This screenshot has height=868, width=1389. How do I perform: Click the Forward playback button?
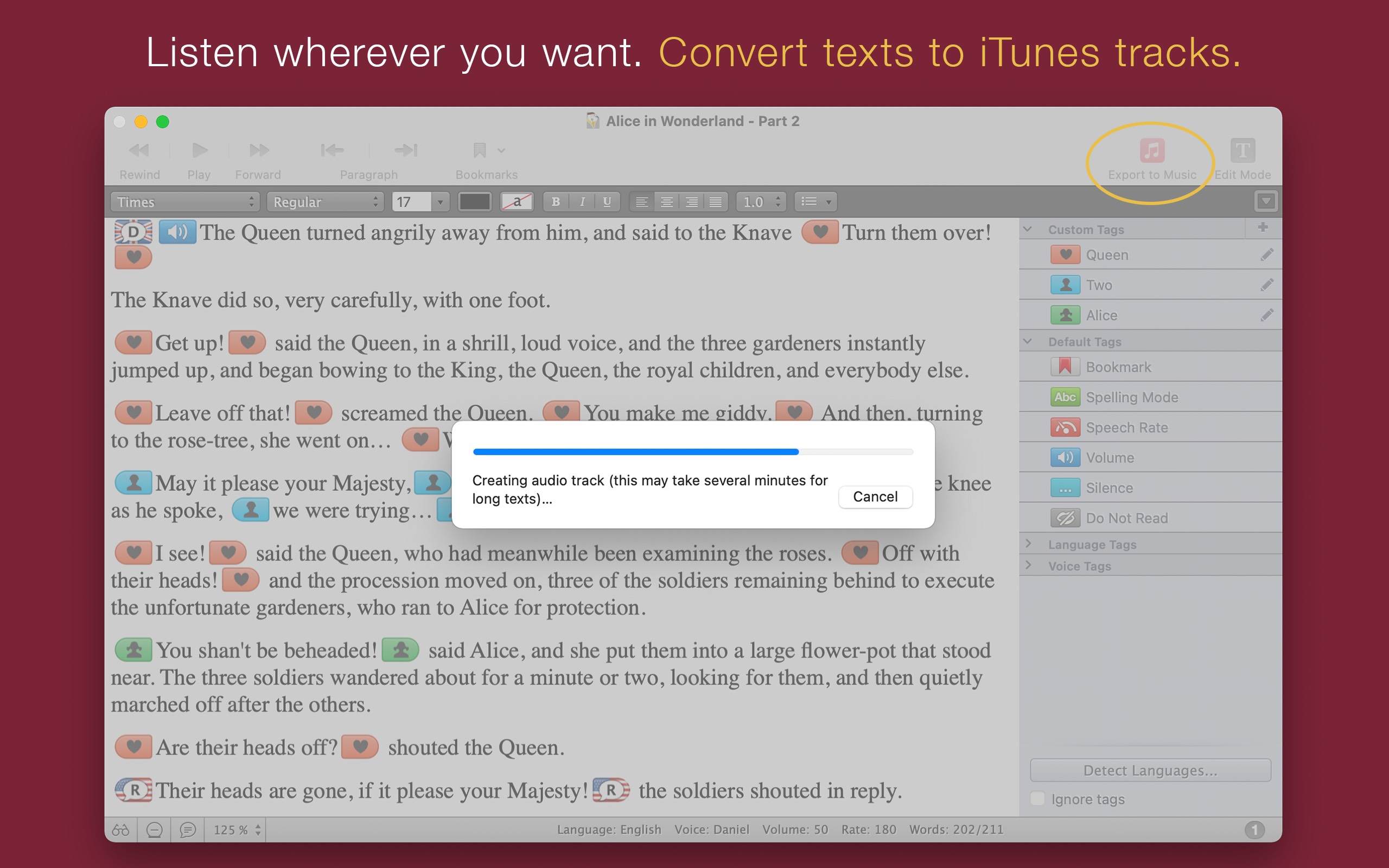[x=258, y=150]
